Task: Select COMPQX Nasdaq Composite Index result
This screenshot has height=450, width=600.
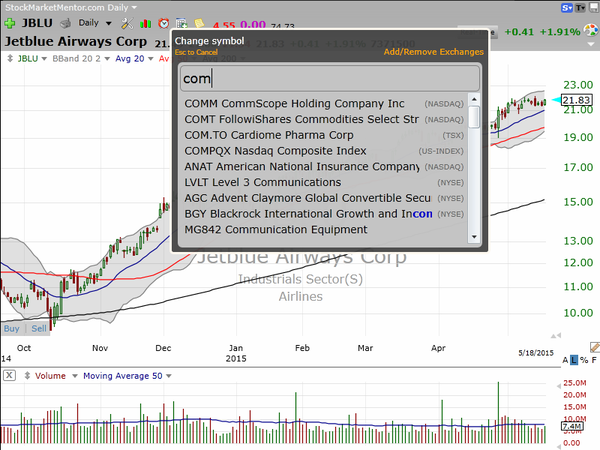Action: point(324,151)
